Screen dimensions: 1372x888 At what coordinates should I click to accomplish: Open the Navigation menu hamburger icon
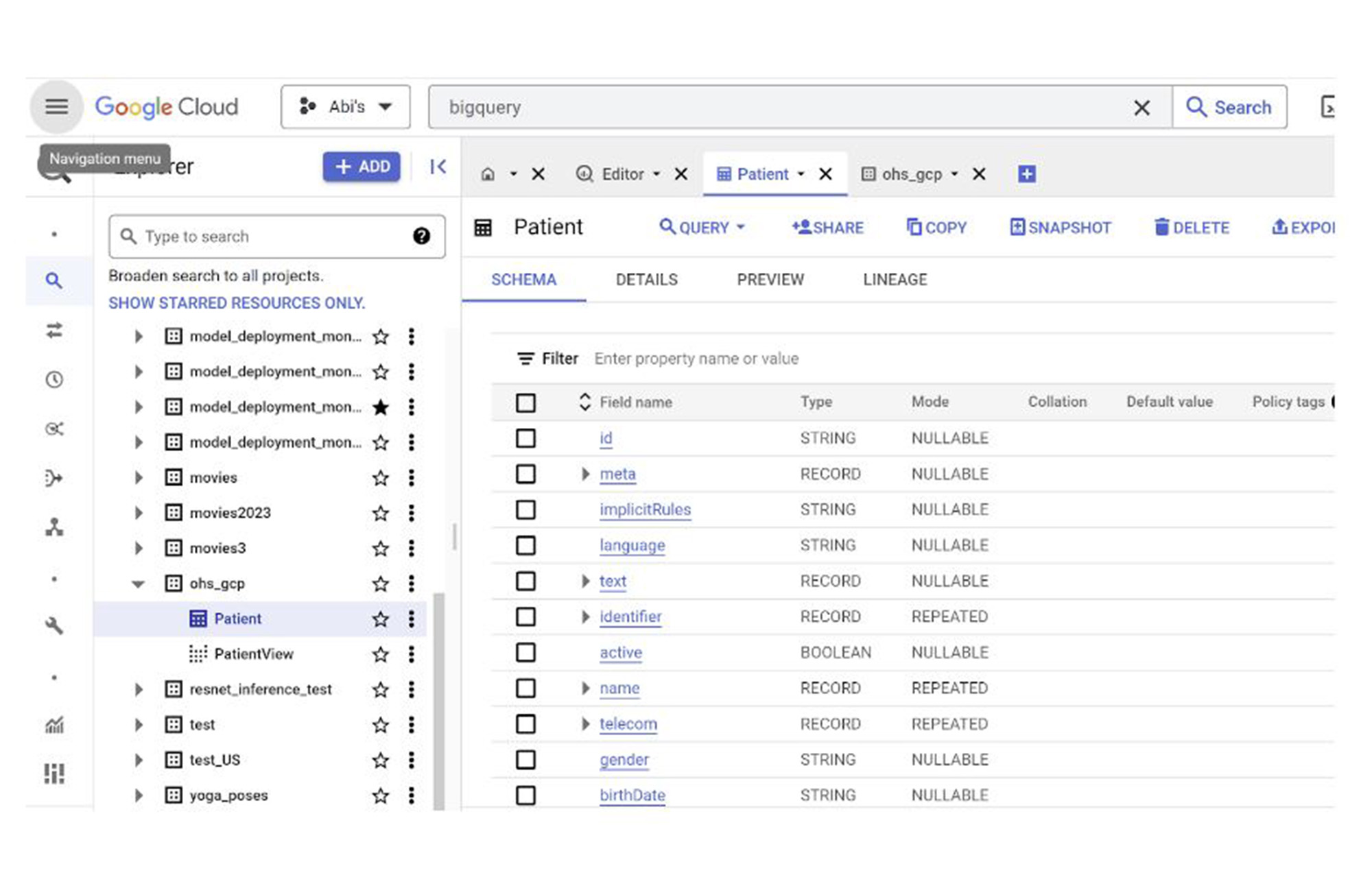pyautogui.click(x=56, y=107)
